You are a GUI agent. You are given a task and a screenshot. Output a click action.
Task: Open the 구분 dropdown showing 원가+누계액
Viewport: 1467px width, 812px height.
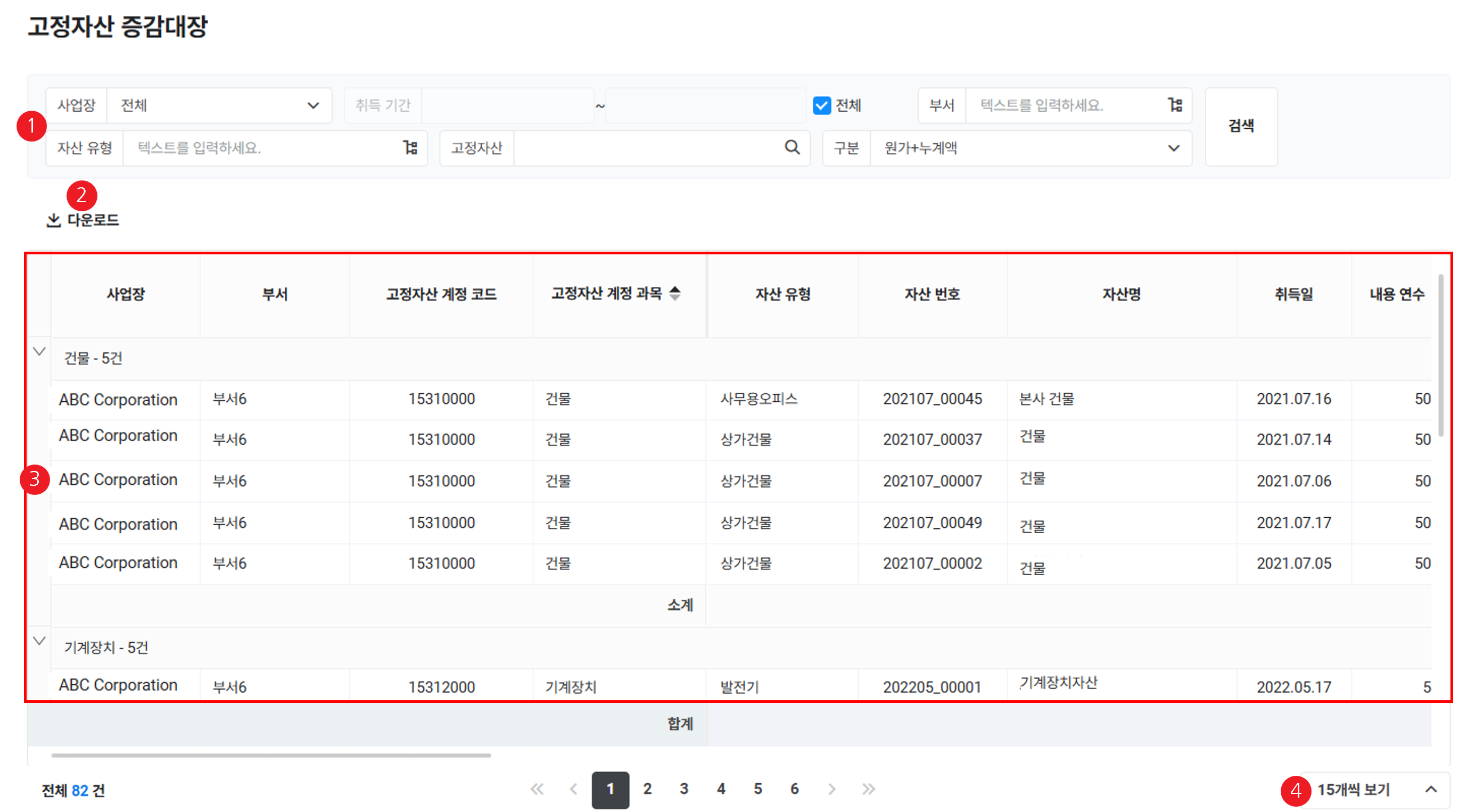click(x=1031, y=148)
